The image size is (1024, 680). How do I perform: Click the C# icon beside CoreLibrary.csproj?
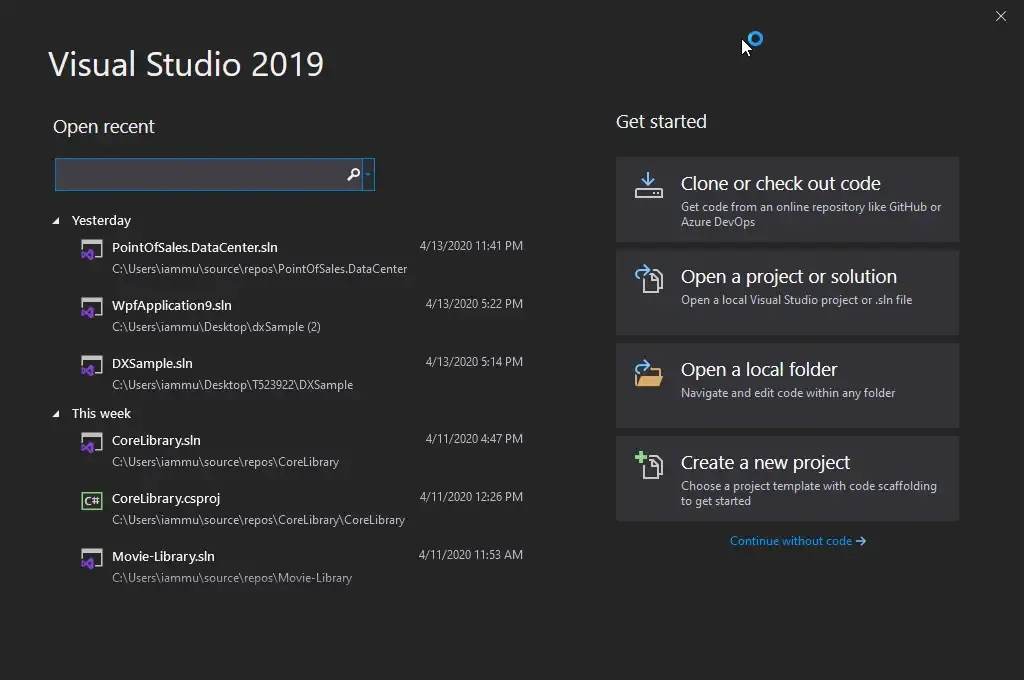91,500
